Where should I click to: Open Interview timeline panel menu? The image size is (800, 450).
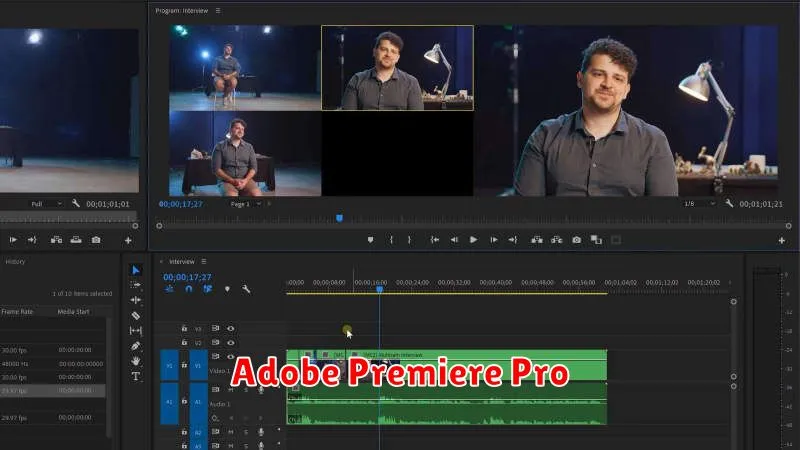coord(204,261)
